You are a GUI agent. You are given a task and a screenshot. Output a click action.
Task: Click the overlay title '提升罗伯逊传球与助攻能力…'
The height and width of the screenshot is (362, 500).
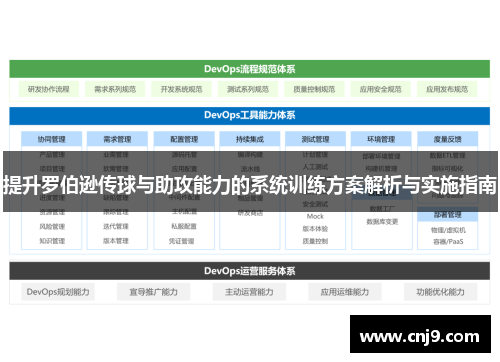click(x=250, y=185)
